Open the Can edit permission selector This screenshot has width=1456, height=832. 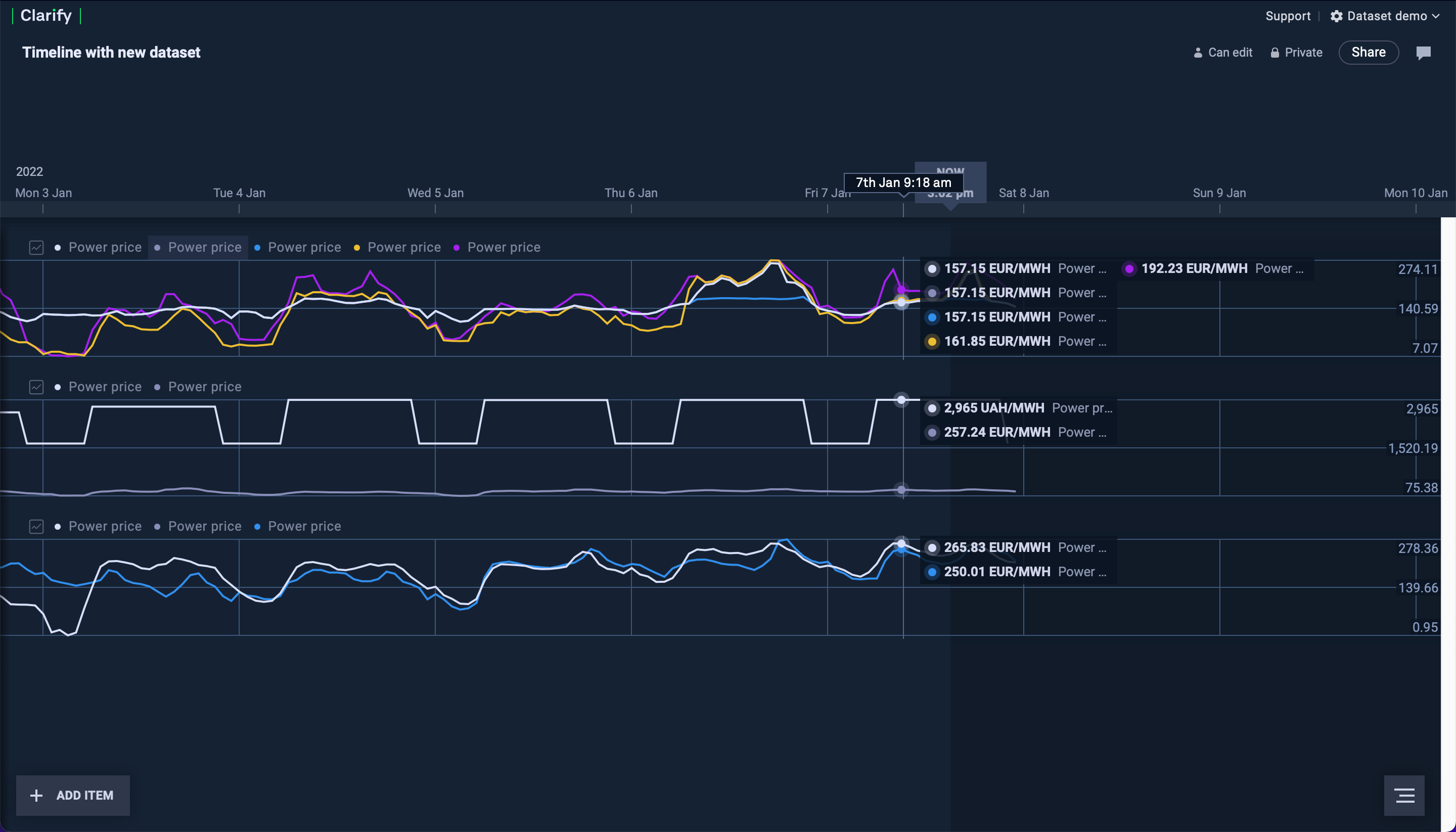pos(1230,53)
